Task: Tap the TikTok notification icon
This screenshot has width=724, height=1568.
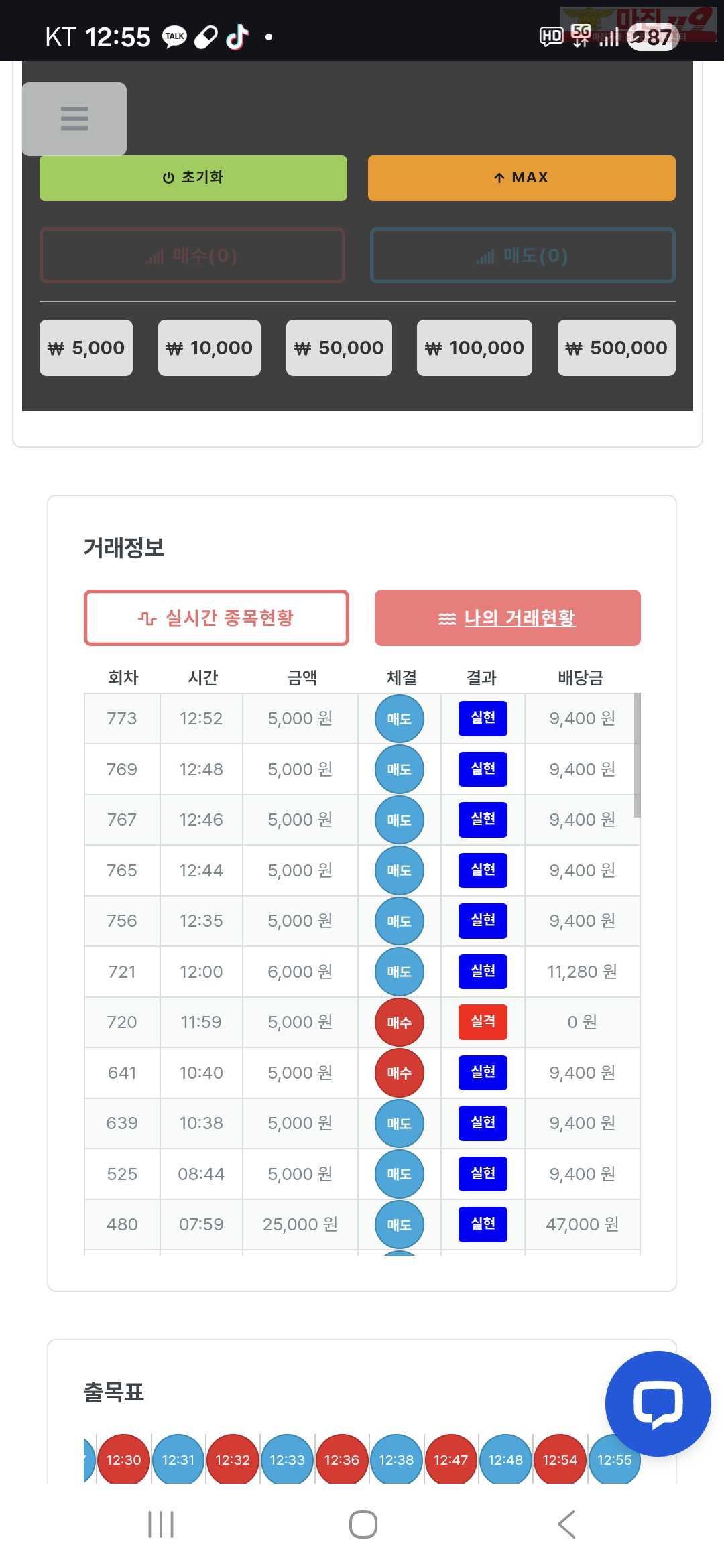Action: click(237, 37)
